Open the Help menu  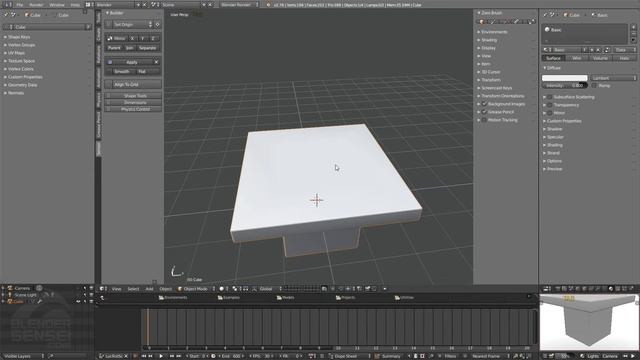(75, 5)
